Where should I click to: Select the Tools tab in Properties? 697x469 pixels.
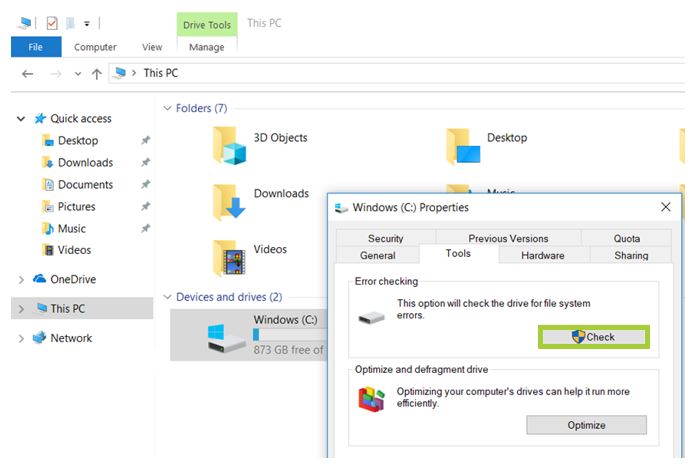[x=458, y=253]
